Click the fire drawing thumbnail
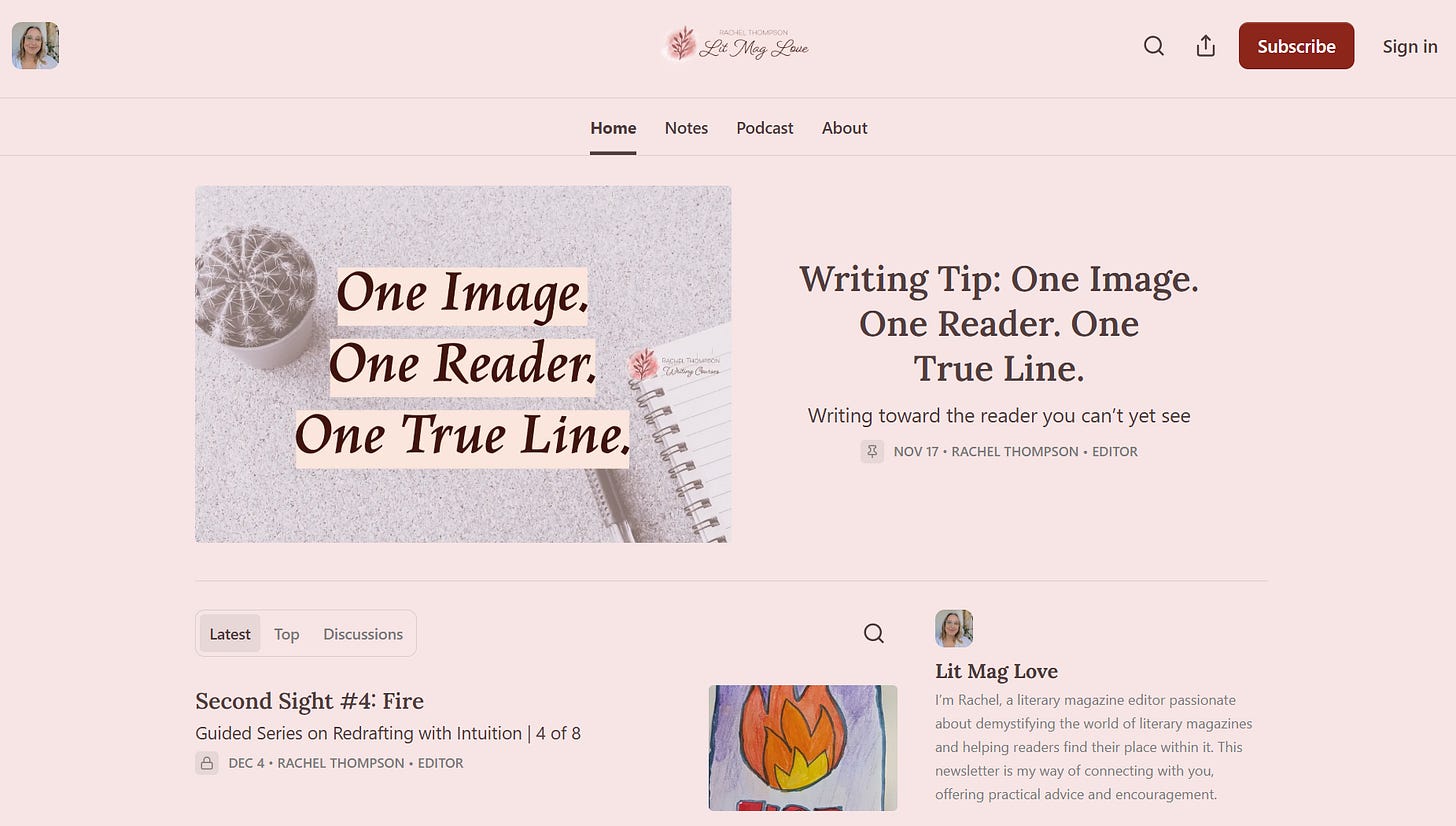Image resolution: width=1456 pixels, height=826 pixels. [803, 748]
